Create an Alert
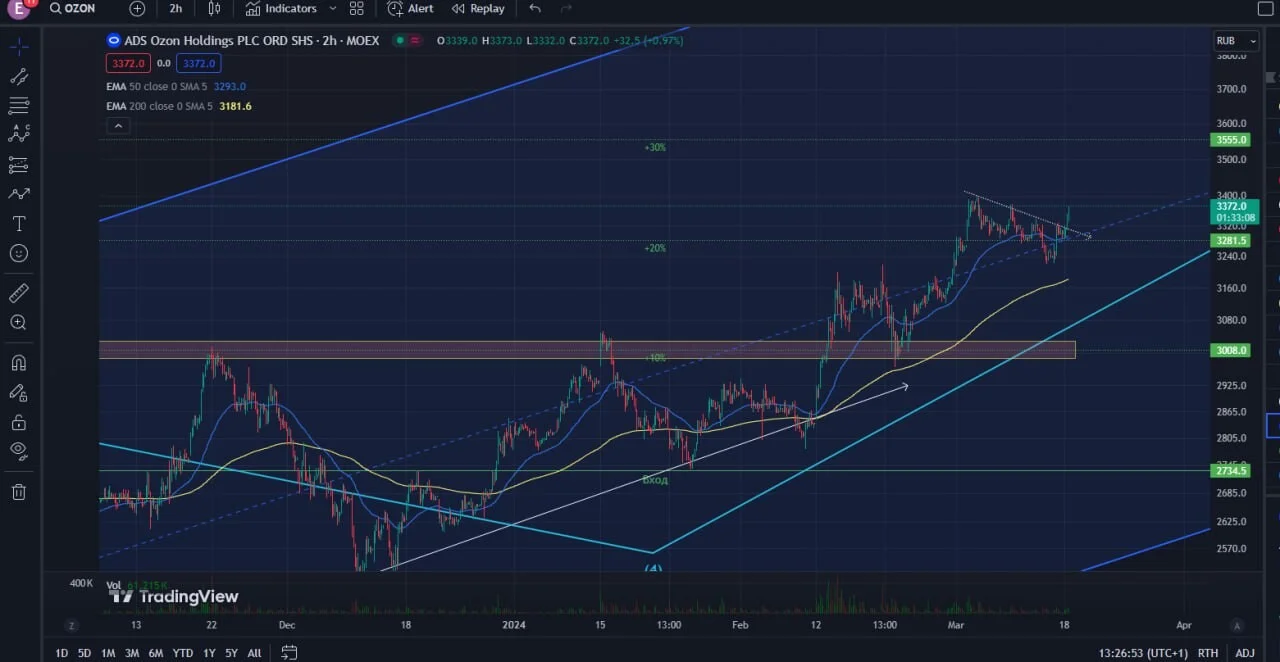 [x=411, y=8]
